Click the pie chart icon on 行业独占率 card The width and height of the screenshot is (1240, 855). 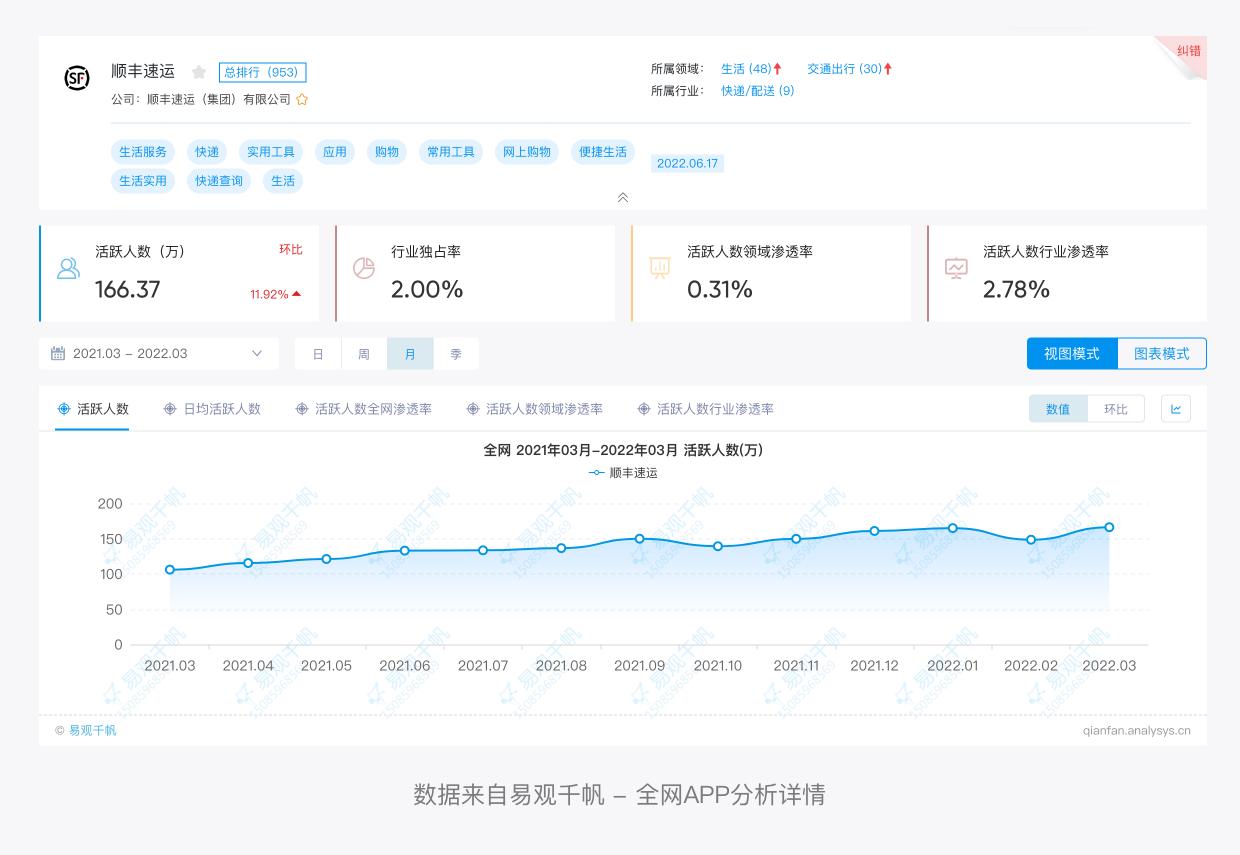pyautogui.click(x=365, y=267)
